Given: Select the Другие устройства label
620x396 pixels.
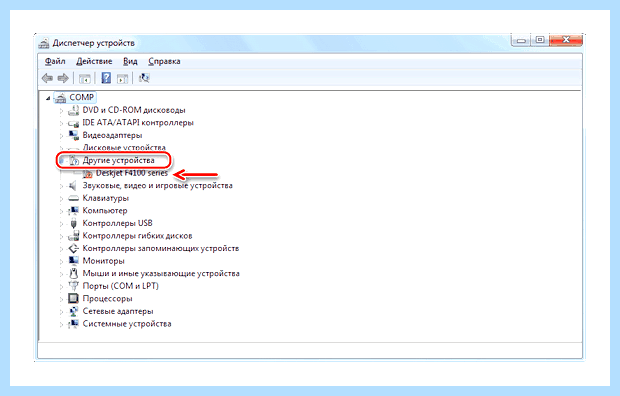Looking at the screenshot, I should tap(118, 160).
